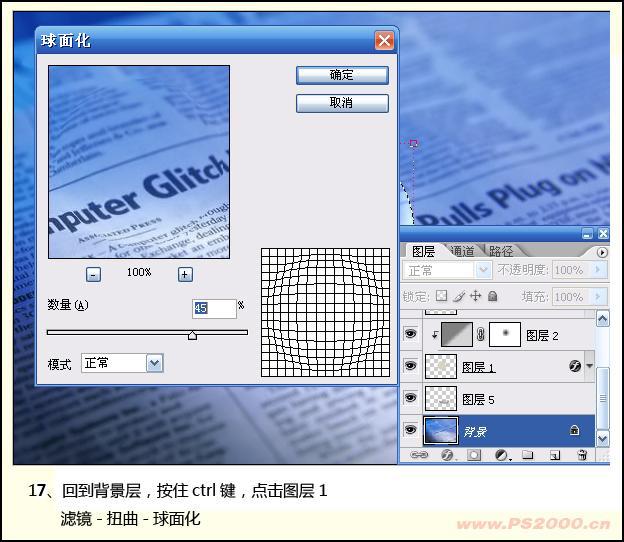Switch to the 图层 tab
Image resolution: width=624 pixels, height=542 pixels.
pyautogui.click(x=423, y=251)
